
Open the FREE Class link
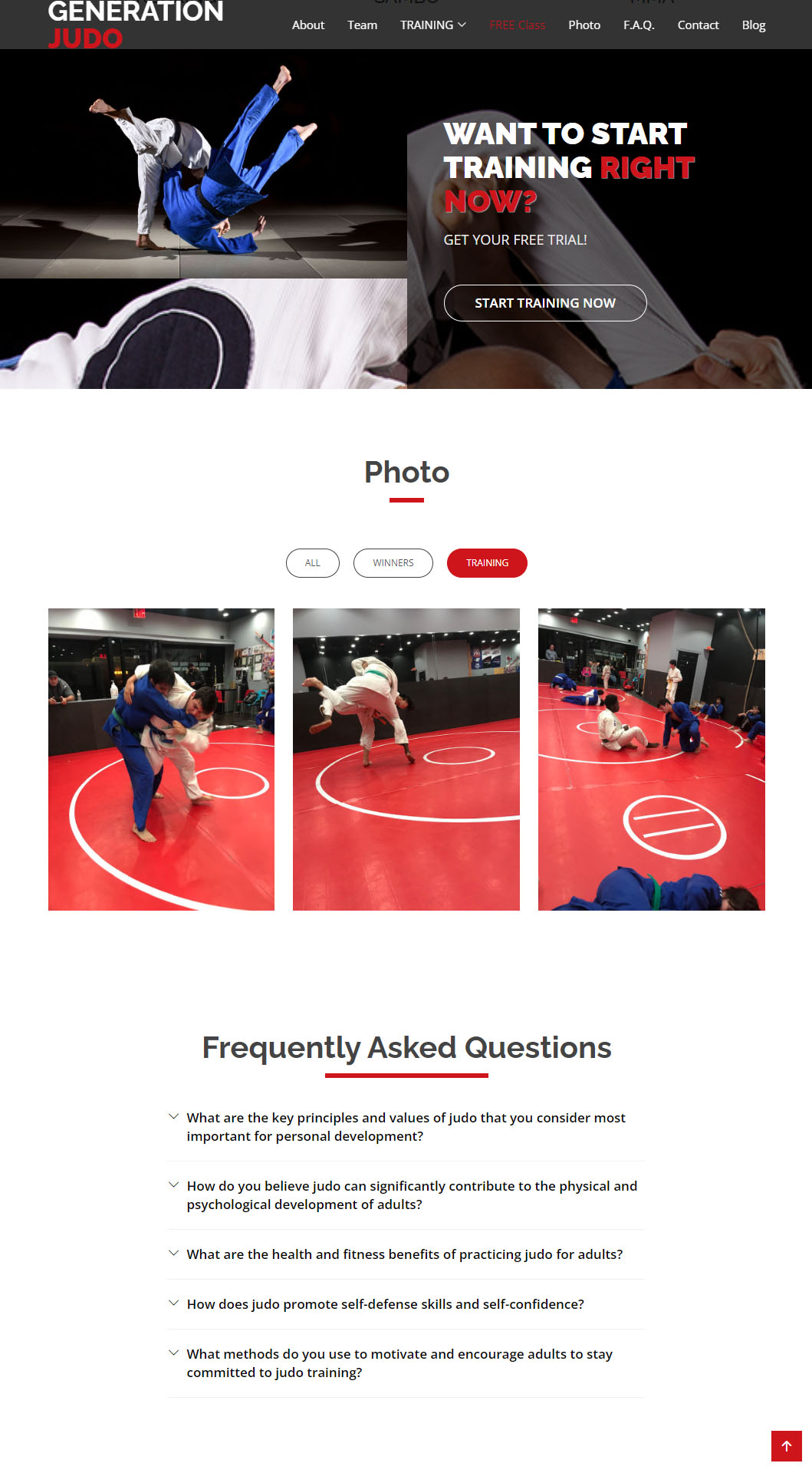coord(518,25)
